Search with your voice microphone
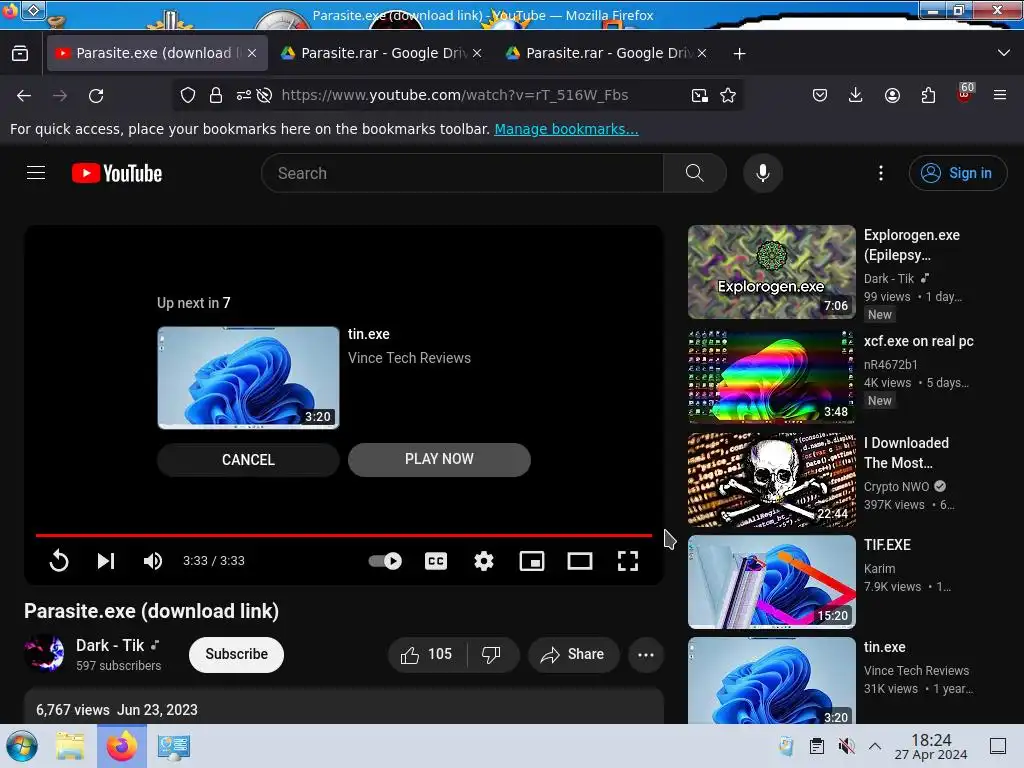Image resolution: width=1024 pixels, height=768 pixels. coord(763,173)
